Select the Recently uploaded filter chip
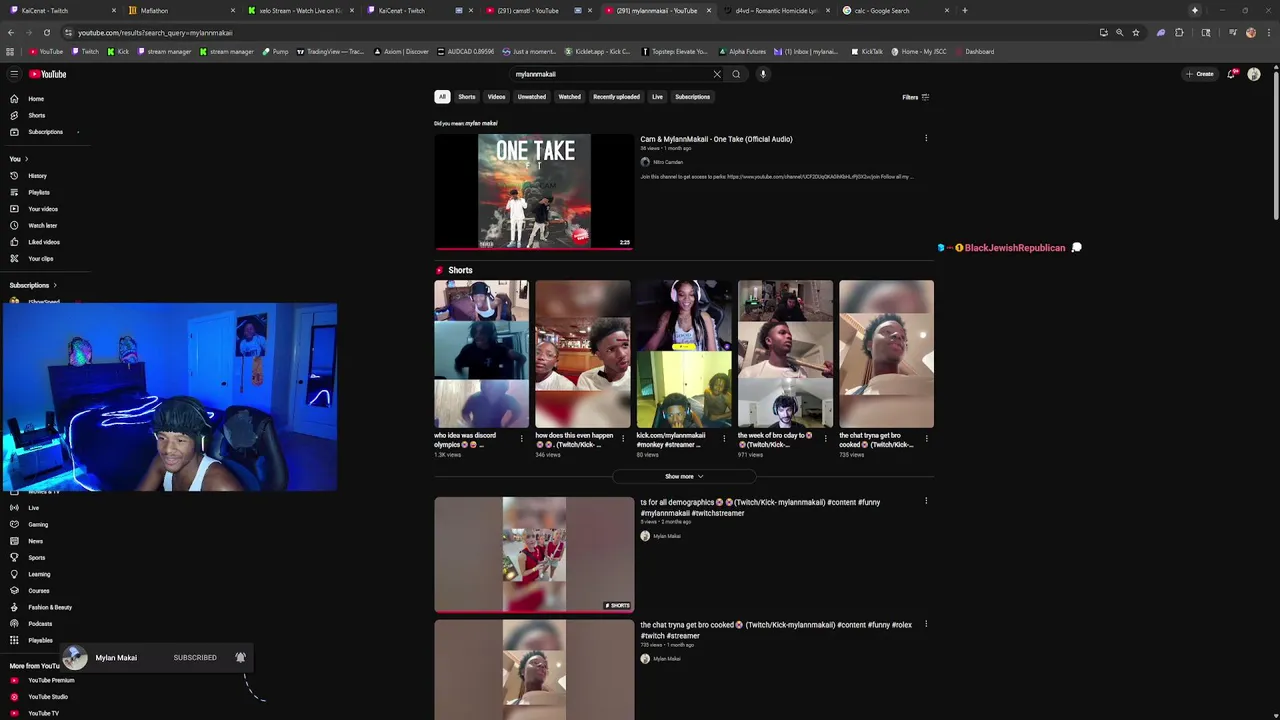 tap(616, 97)
